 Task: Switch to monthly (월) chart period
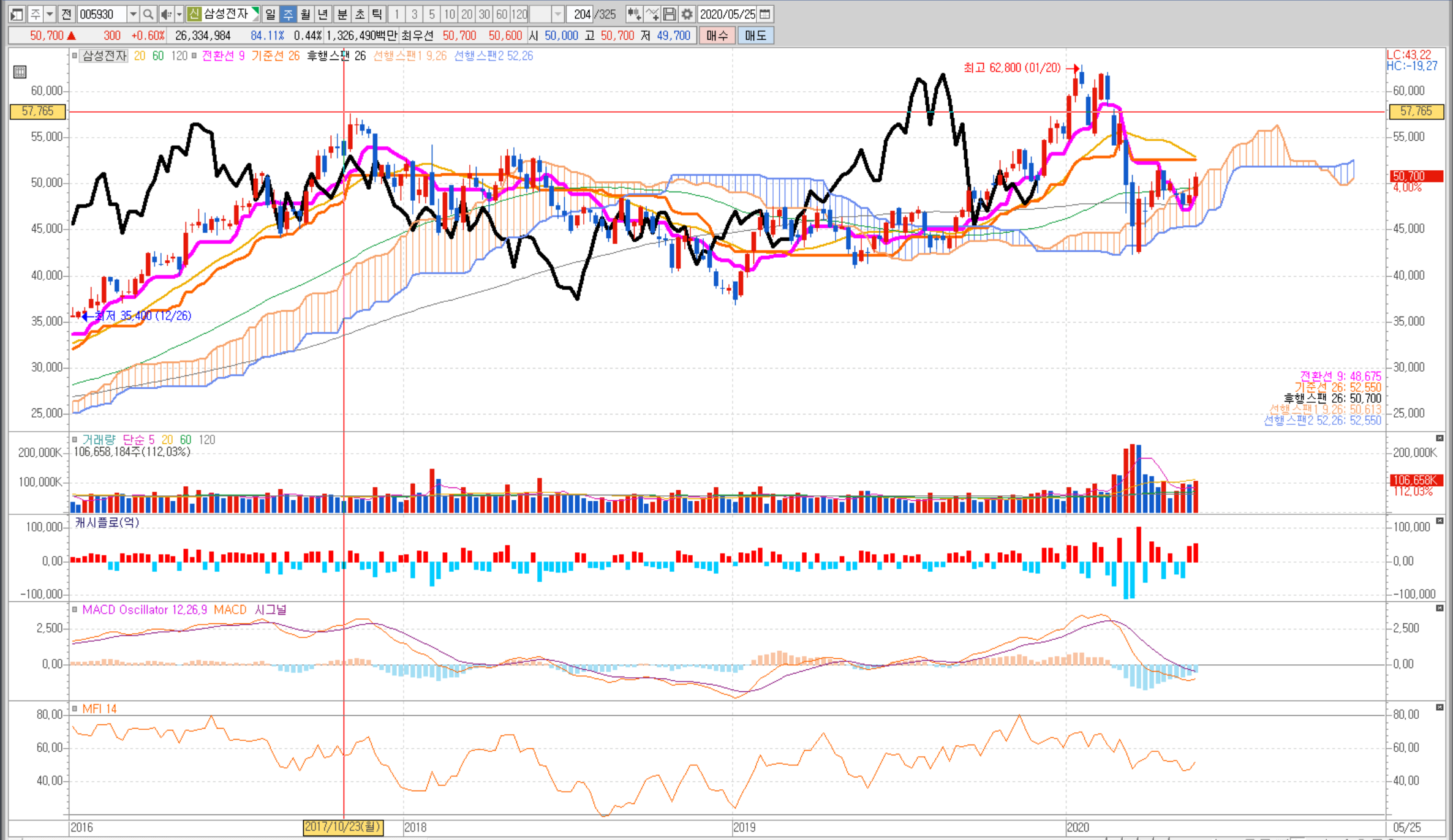click(305, 13)
